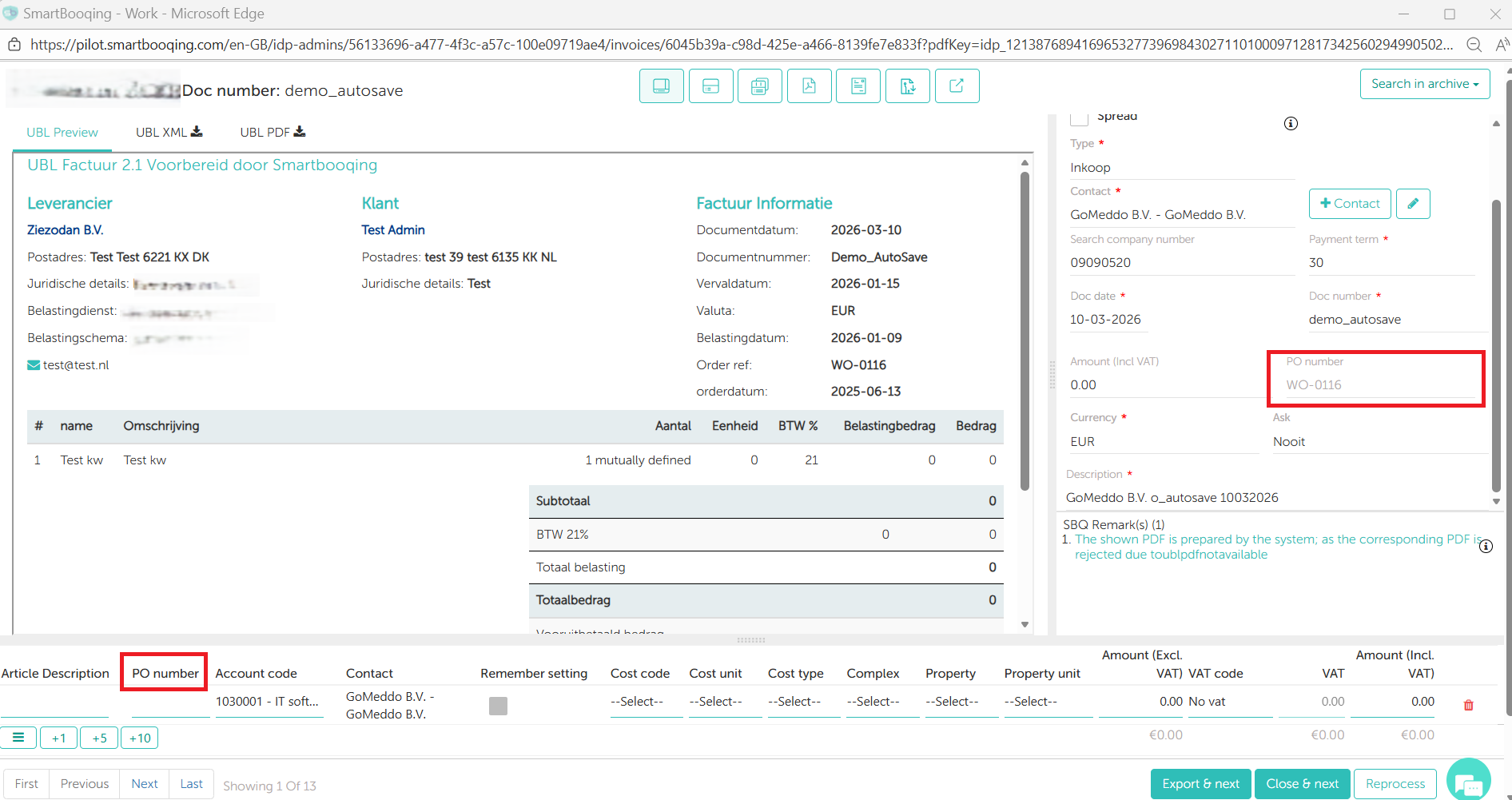Open the UBL PDF tab
The height and width of the screenshot is (800, 1512).
(273, 133)
